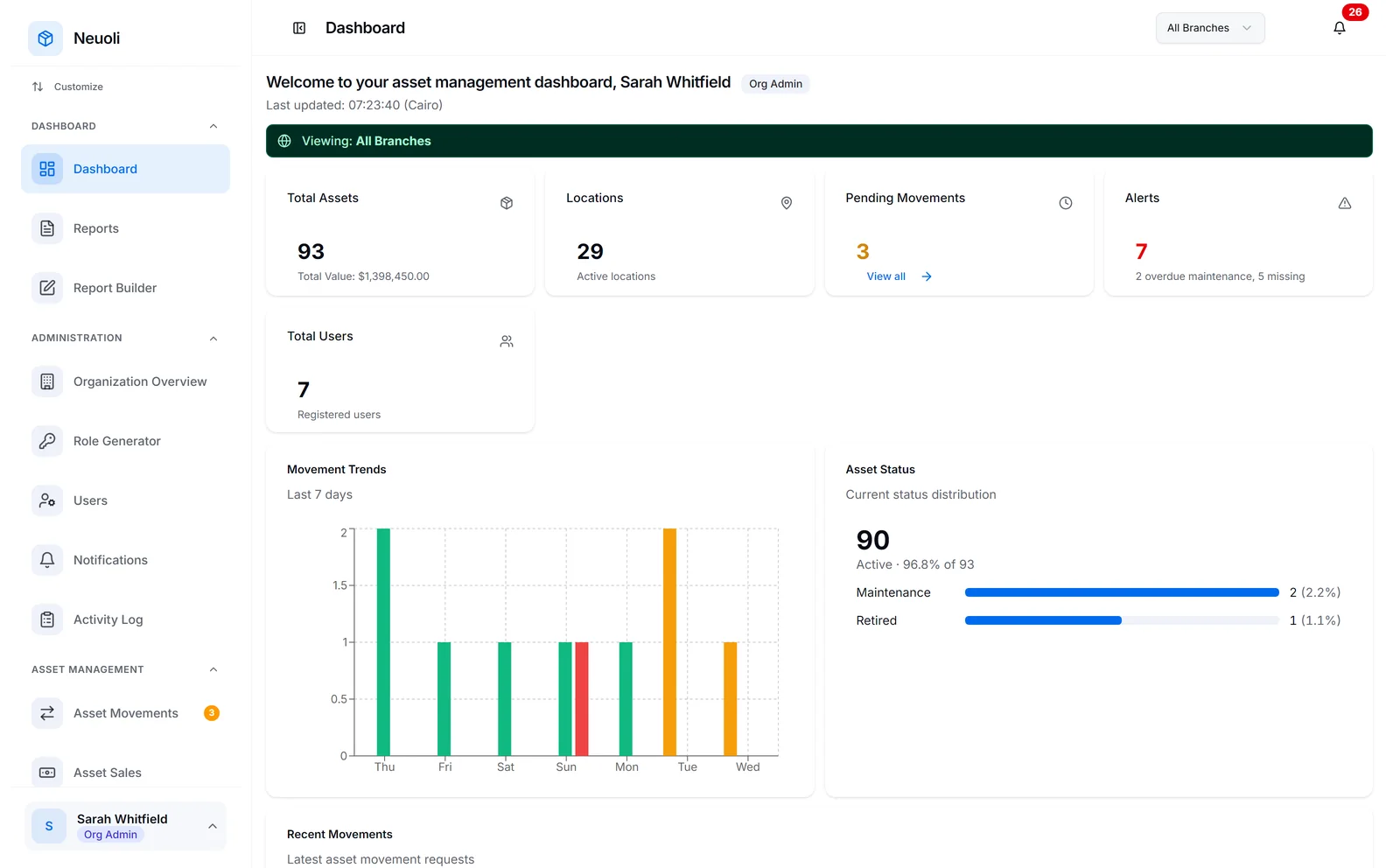1400x868 pixels.
Task: Click the Pending Movements clock icon
Action: [x=1066, y=203]
